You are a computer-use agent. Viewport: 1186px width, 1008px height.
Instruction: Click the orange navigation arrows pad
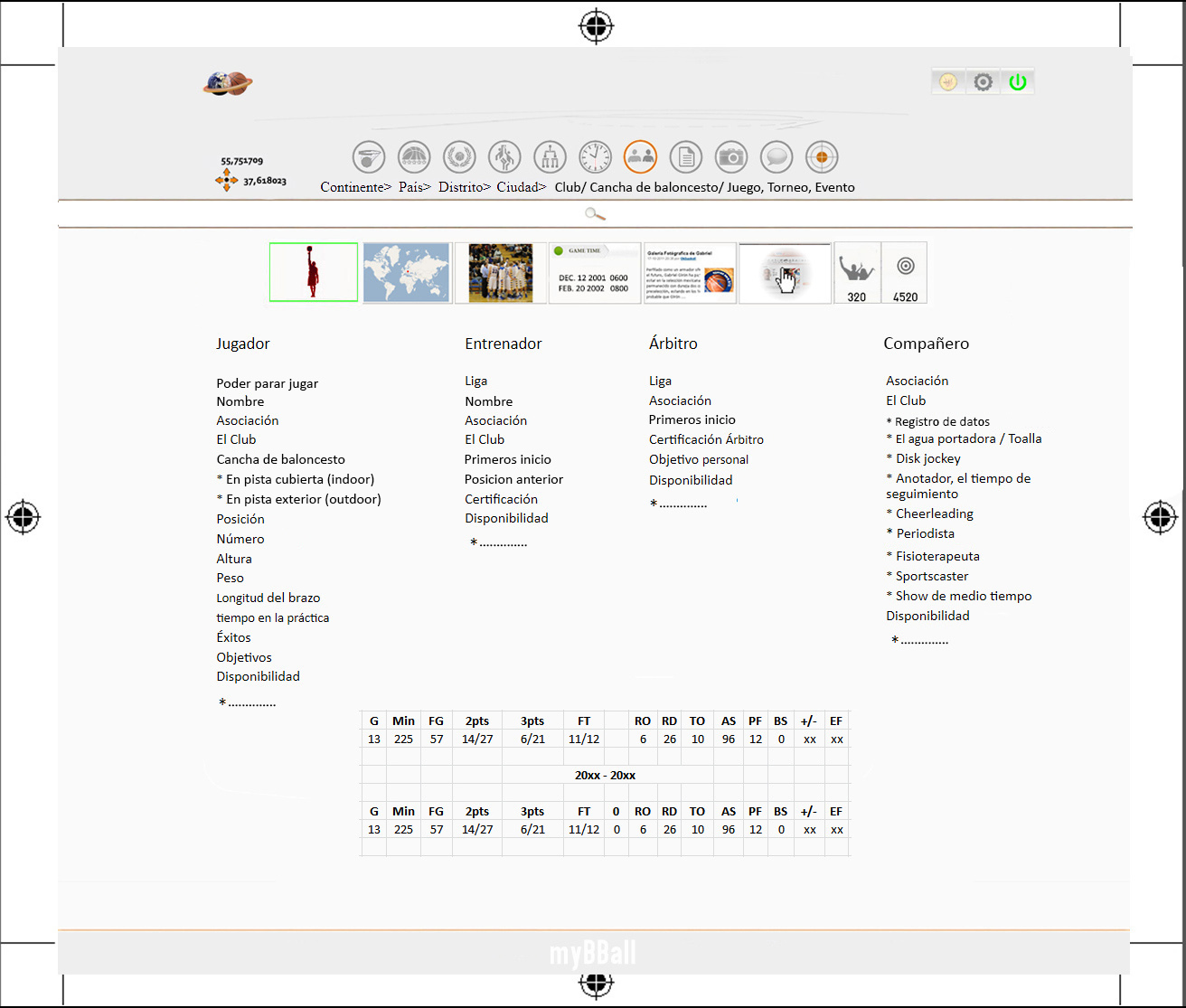(226, 181)
